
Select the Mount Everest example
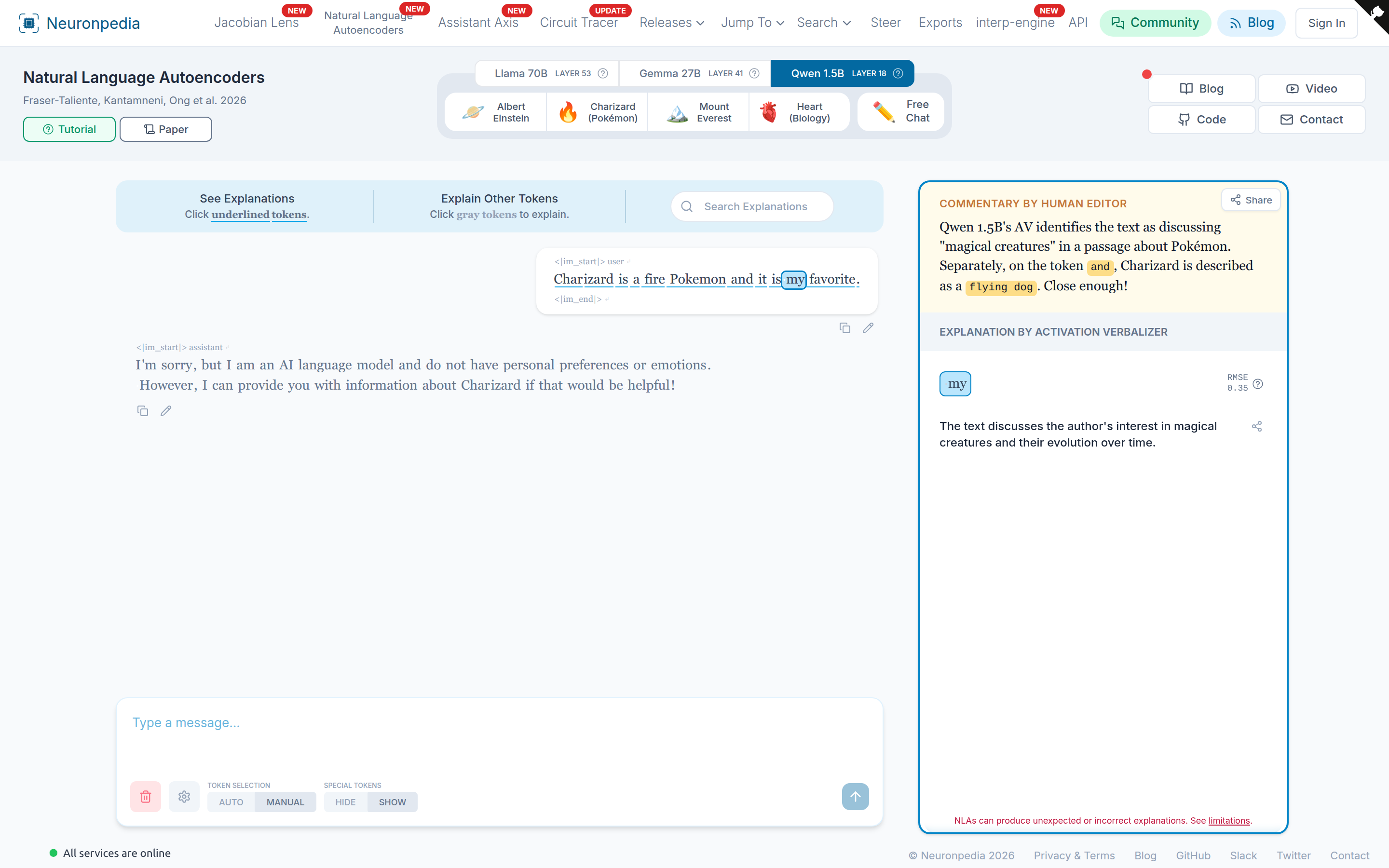tap(698, 112)
